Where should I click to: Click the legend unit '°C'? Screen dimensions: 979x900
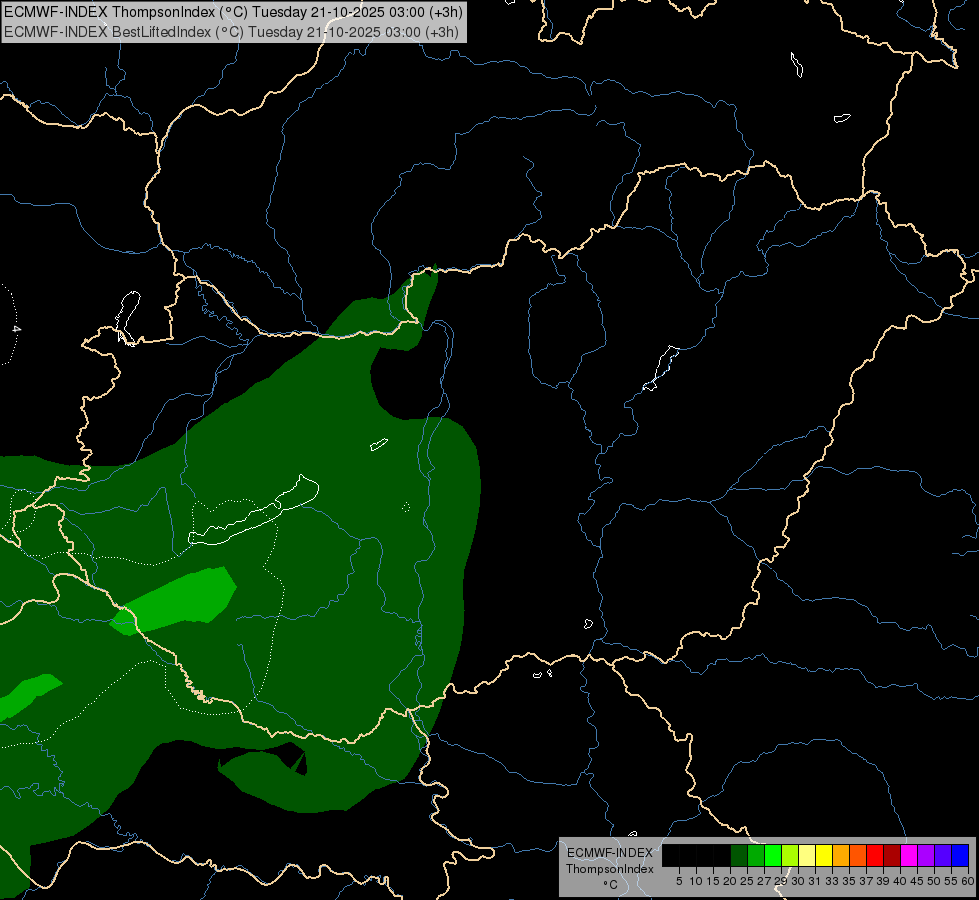tap(610, 885)
